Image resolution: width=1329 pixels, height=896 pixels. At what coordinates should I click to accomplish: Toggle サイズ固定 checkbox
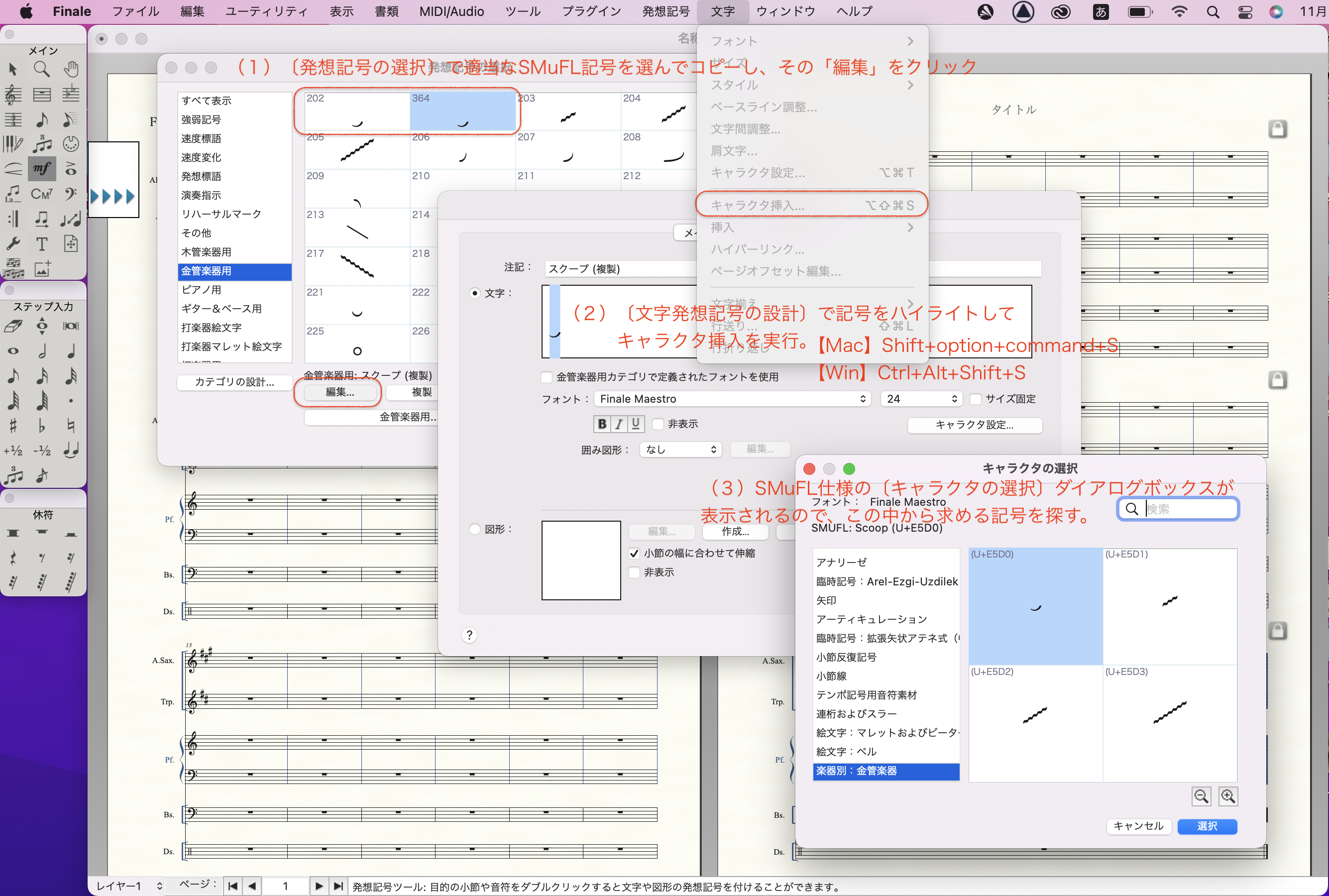976,399
